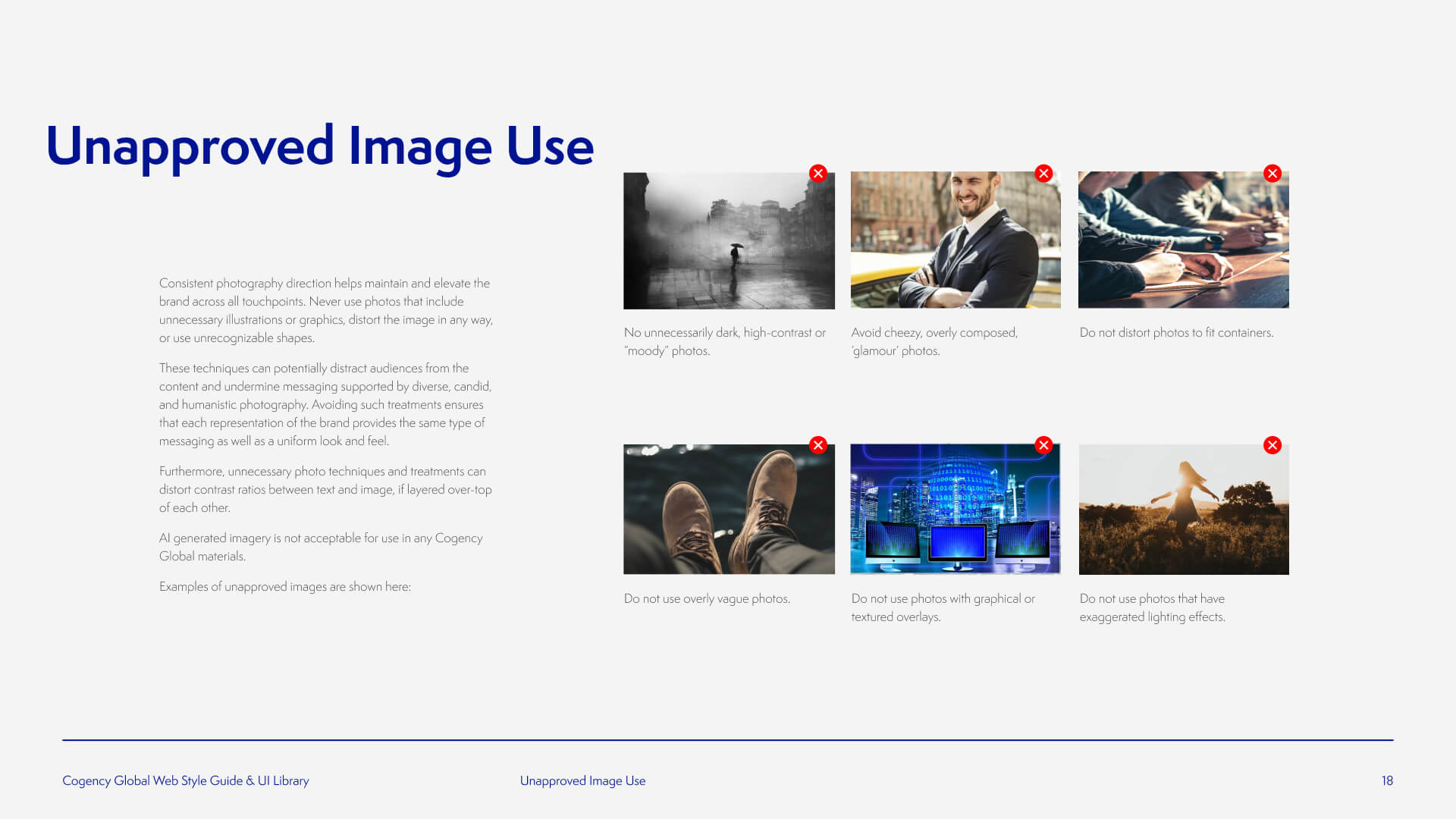
Task: Click the caption 'No unnecessarily dark, high-contrast or moody photos'
Action: [x=725, y=341]
